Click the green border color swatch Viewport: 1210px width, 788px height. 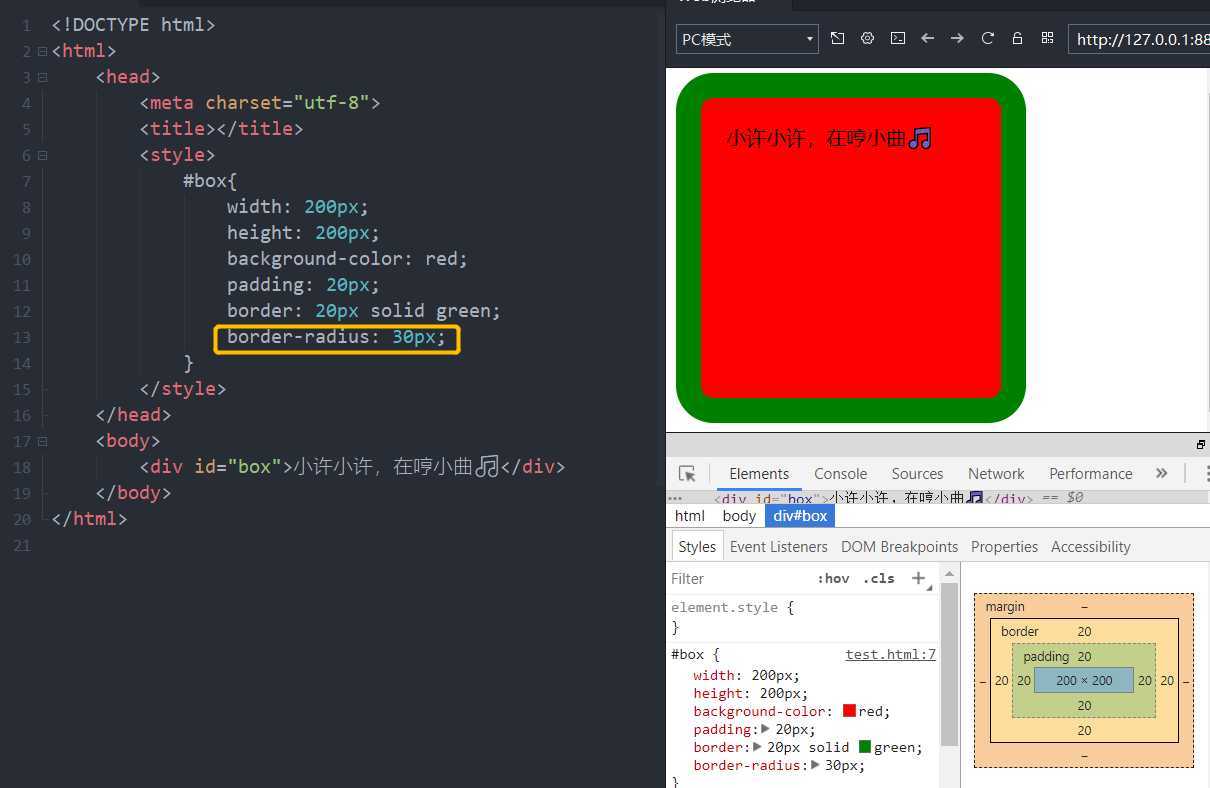point(865,747)
